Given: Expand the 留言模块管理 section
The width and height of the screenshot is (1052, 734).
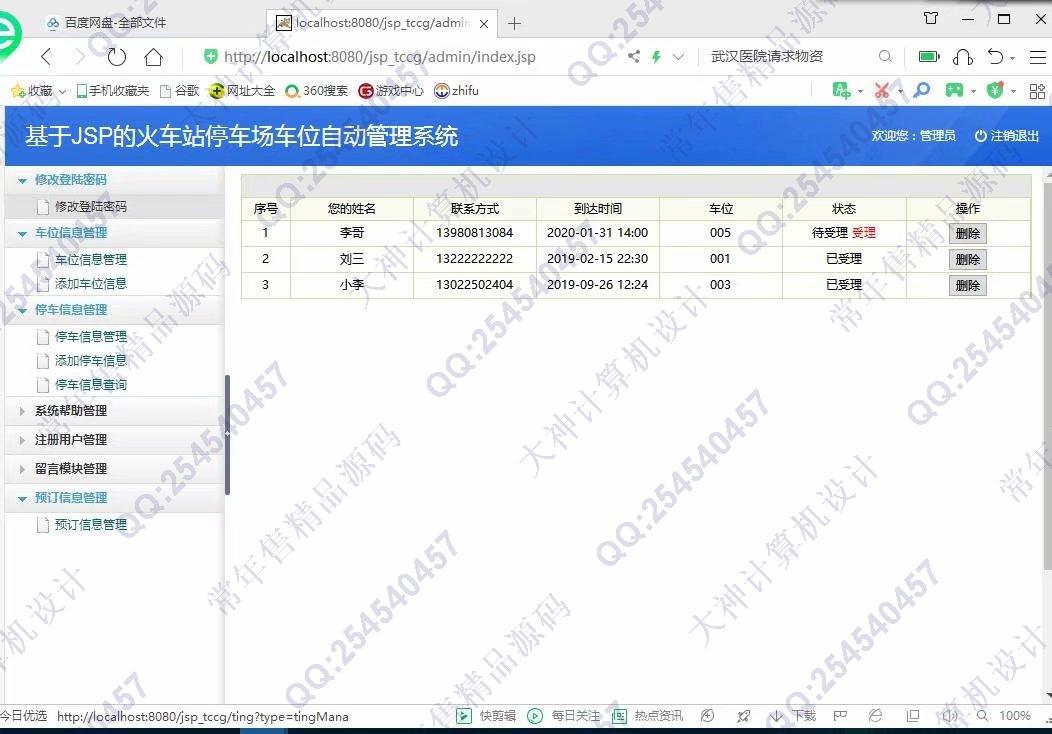Looking at the screenshot, I should tap(70, 469).
